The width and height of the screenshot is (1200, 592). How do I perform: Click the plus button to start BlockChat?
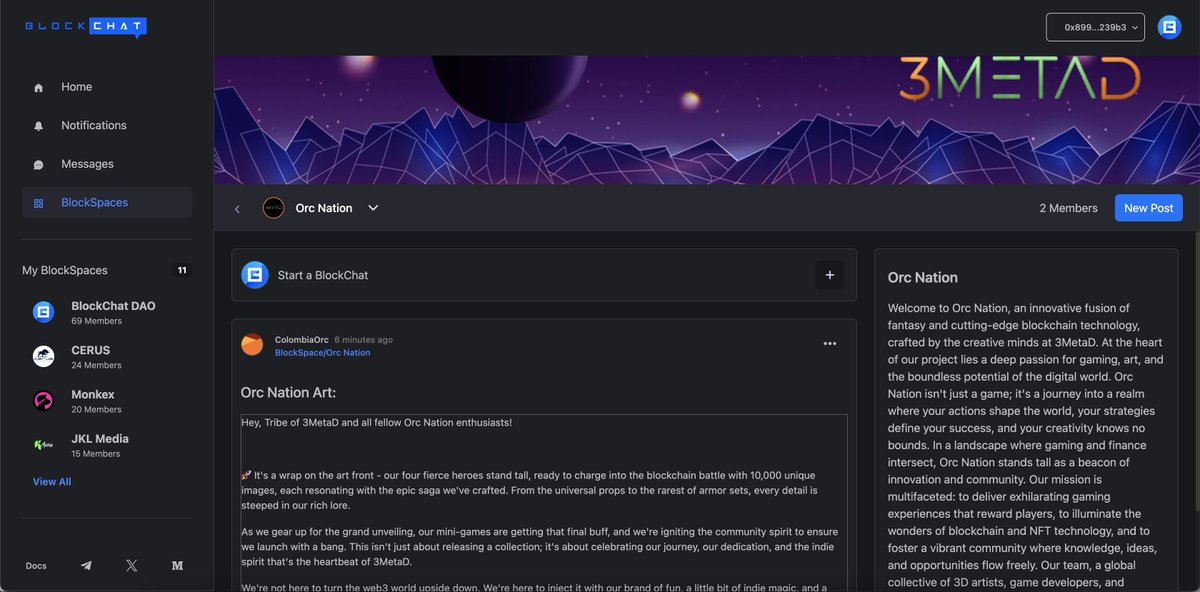point(830,275)
